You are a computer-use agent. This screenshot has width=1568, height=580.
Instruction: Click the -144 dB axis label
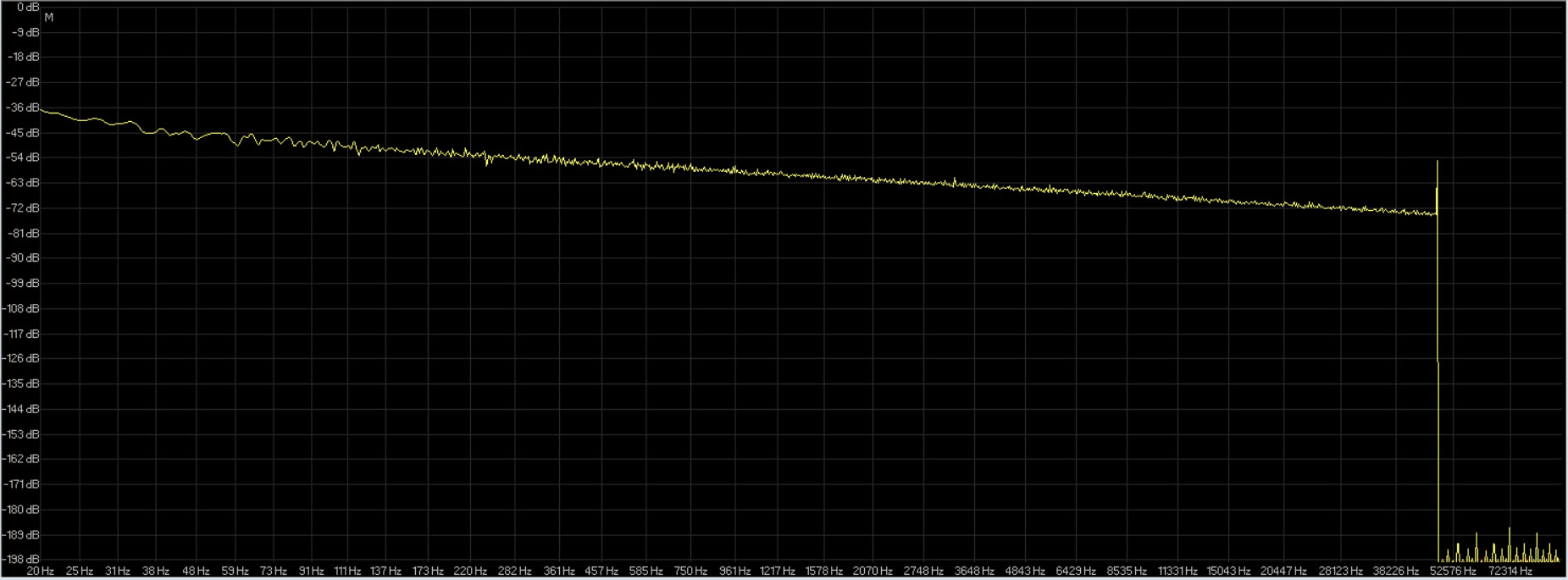click(21, 409)
